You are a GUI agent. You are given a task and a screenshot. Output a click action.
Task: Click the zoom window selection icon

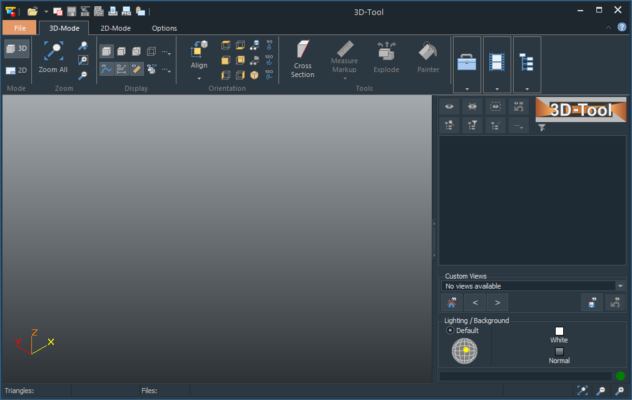click(83, 60)
